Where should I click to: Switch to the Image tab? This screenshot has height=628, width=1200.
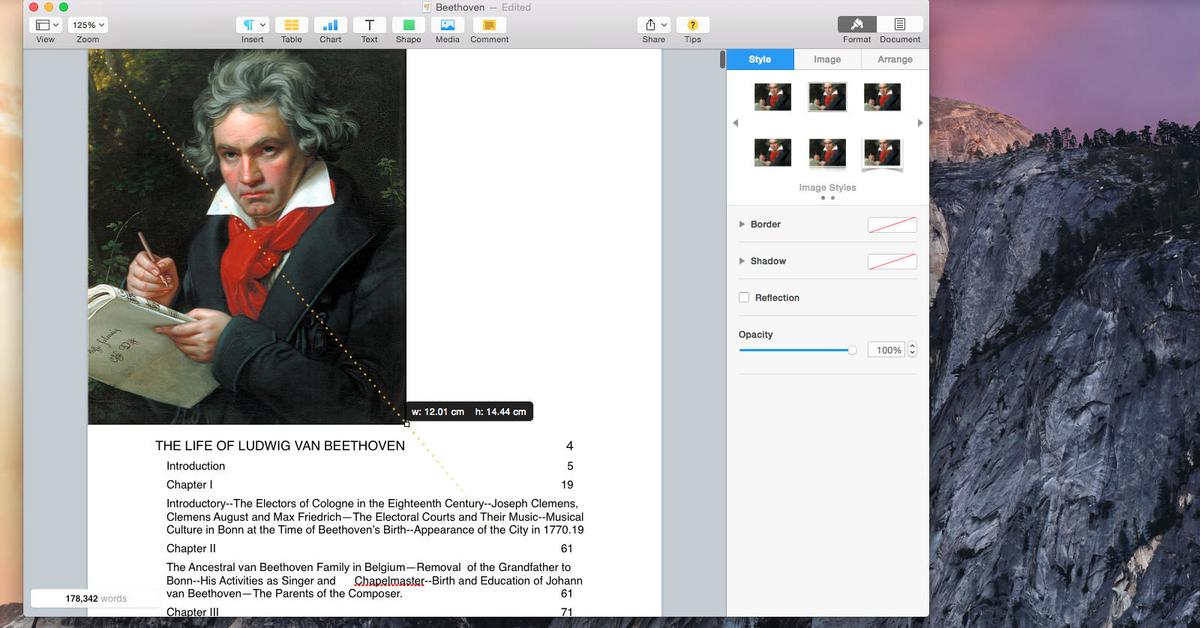pos(827,59)
